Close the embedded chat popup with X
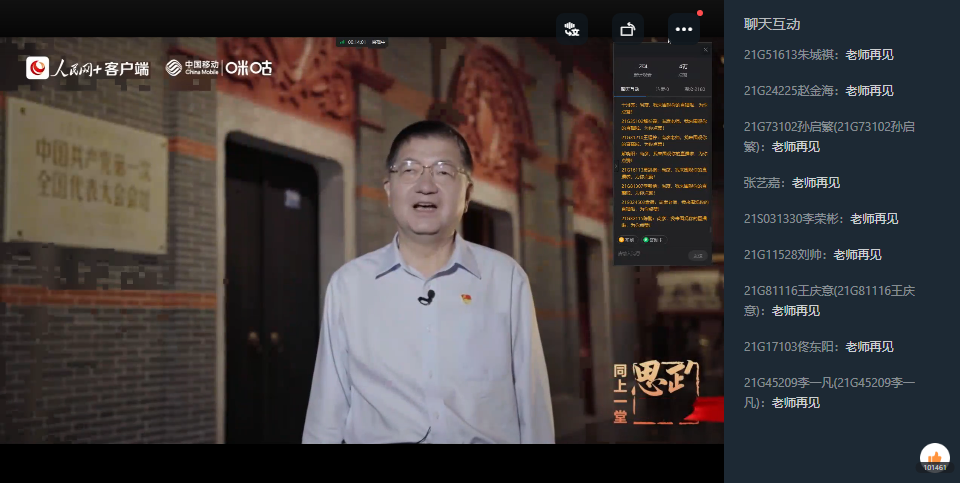The image size is (960, 483). pos(705,49)
